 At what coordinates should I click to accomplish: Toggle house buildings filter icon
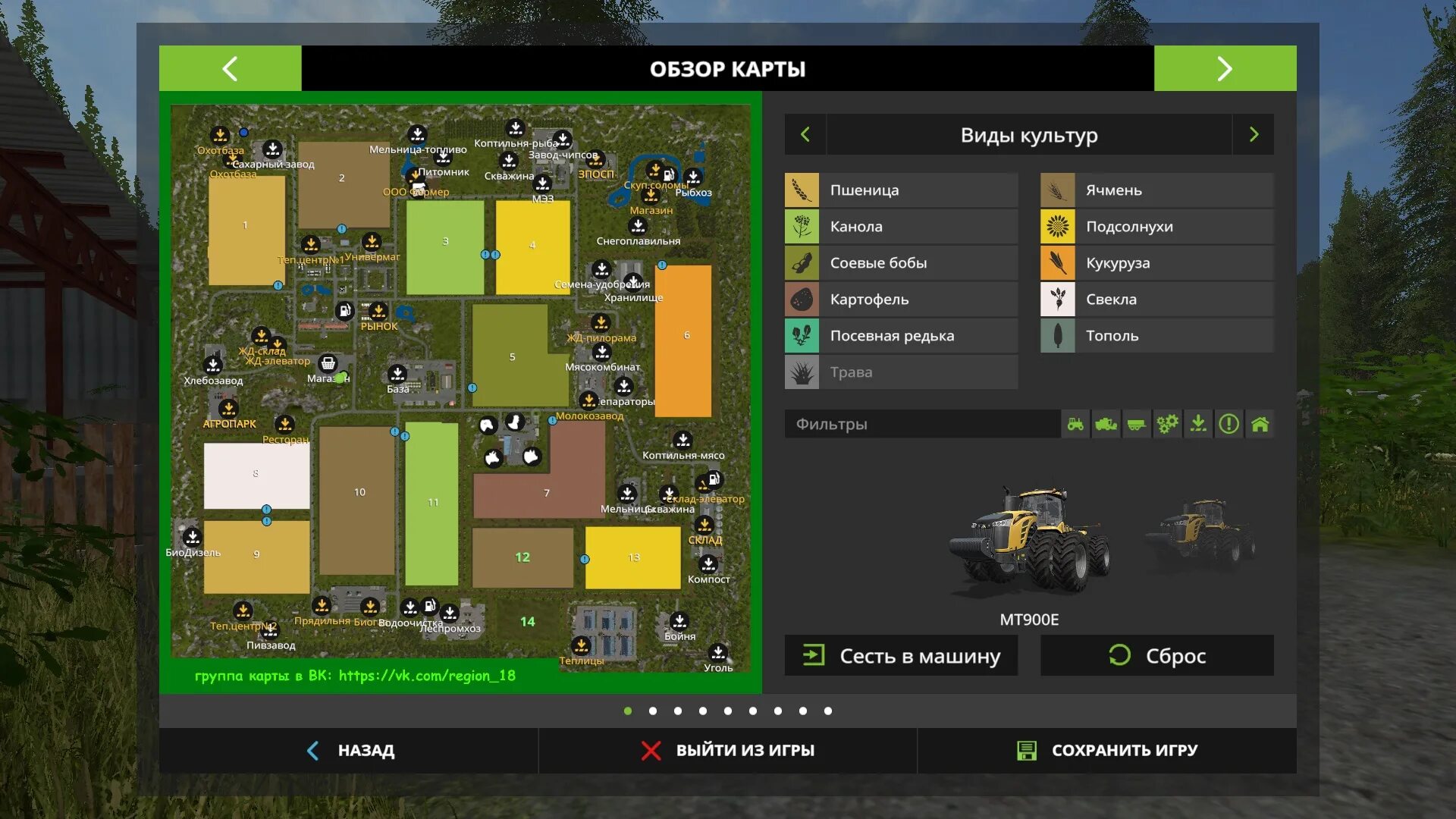[1260, 424]
